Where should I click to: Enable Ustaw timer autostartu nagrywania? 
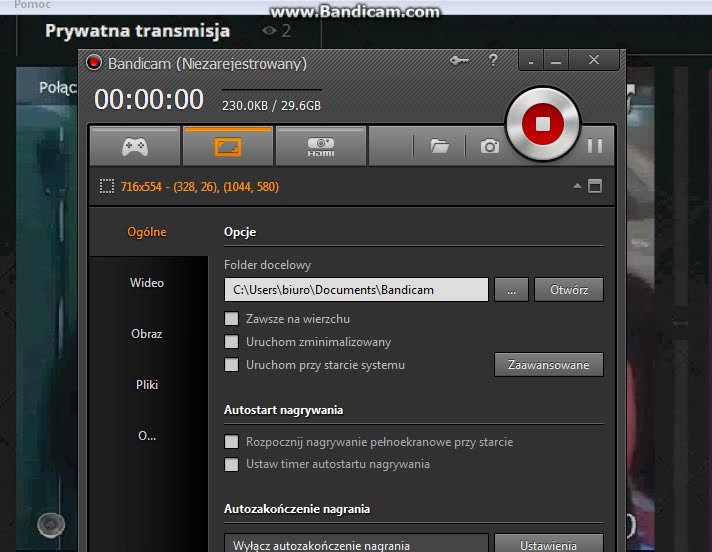pyautogui.click(x=232, y=464)
